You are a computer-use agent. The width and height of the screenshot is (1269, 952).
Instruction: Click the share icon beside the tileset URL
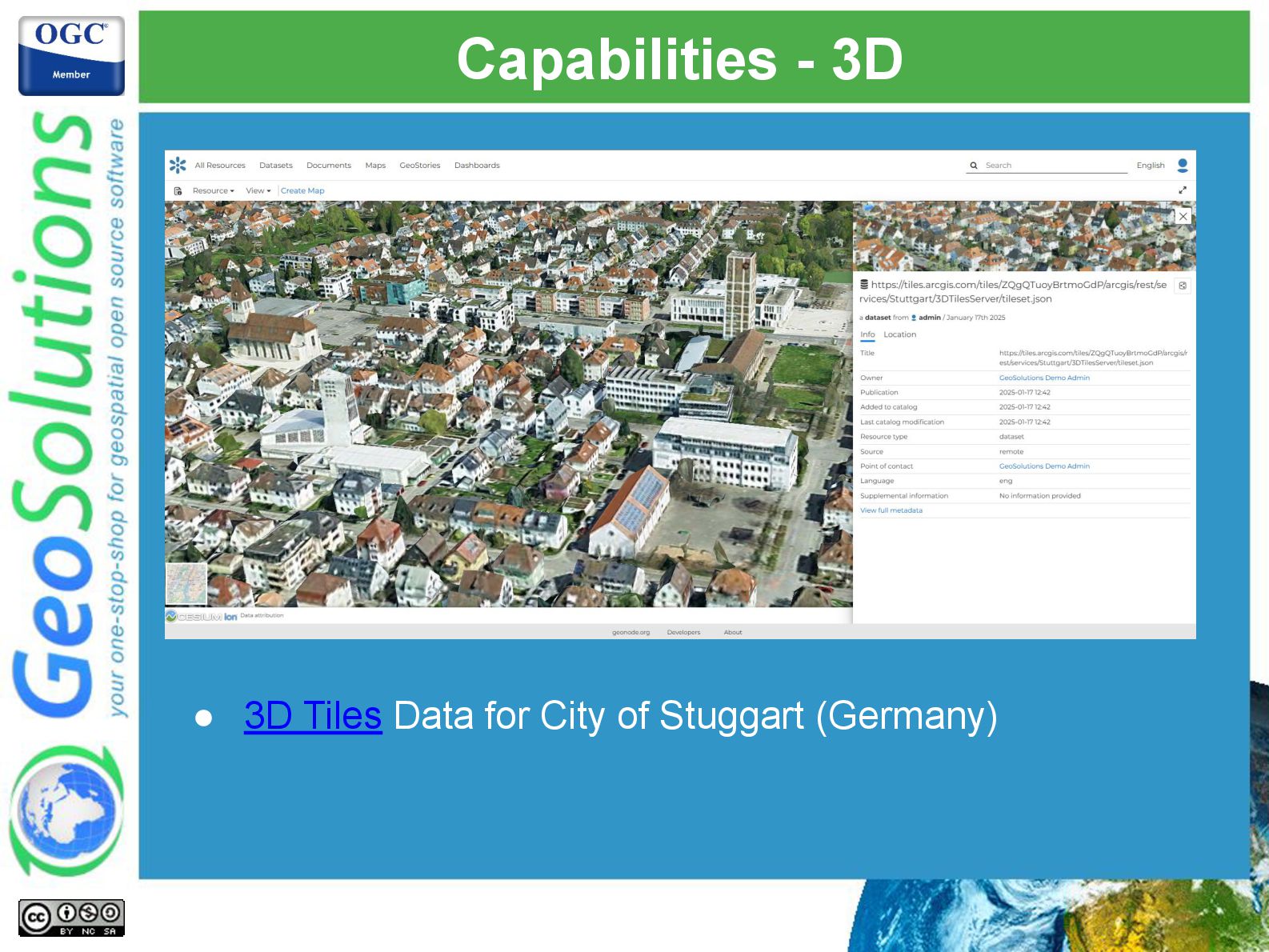pyautogui.click(x=1183, y=286)
